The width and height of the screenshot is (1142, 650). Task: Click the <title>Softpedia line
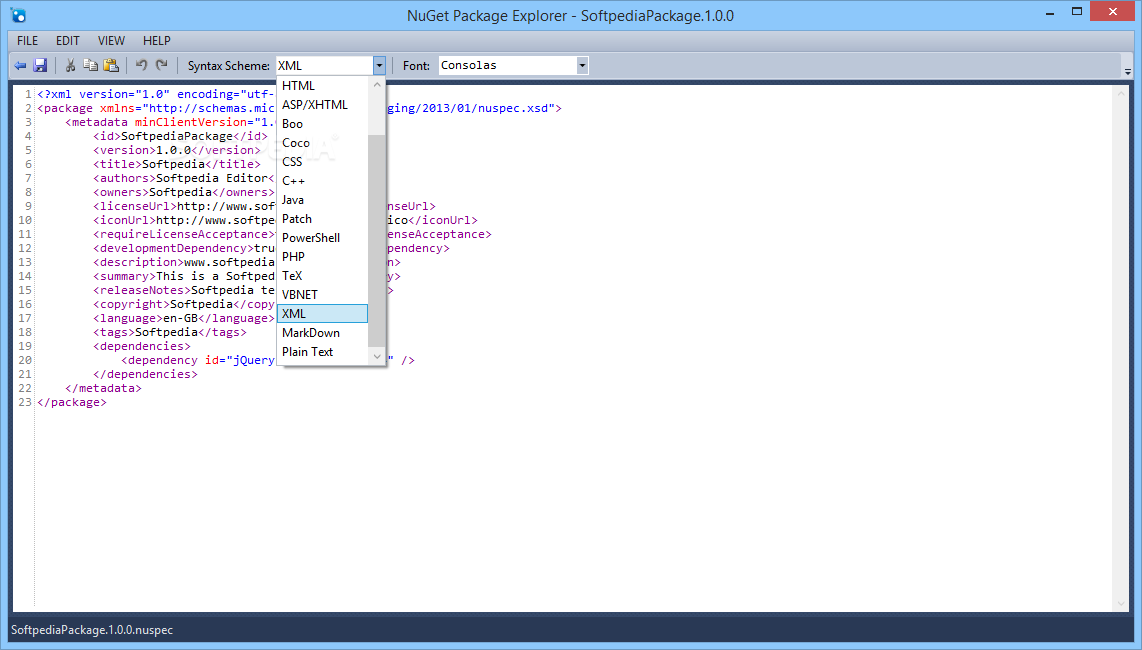pos(176,164)
